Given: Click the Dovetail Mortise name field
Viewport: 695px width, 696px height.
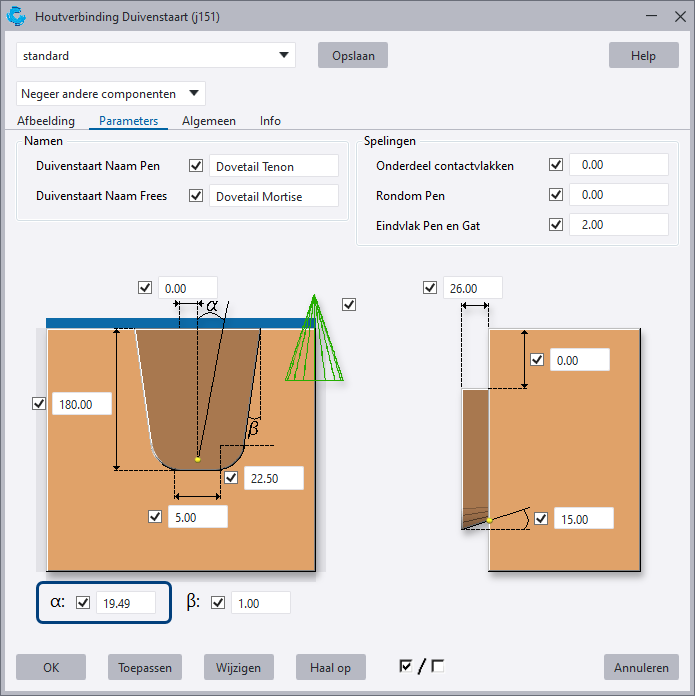Looking at the screenshot, I should (274, 196).
